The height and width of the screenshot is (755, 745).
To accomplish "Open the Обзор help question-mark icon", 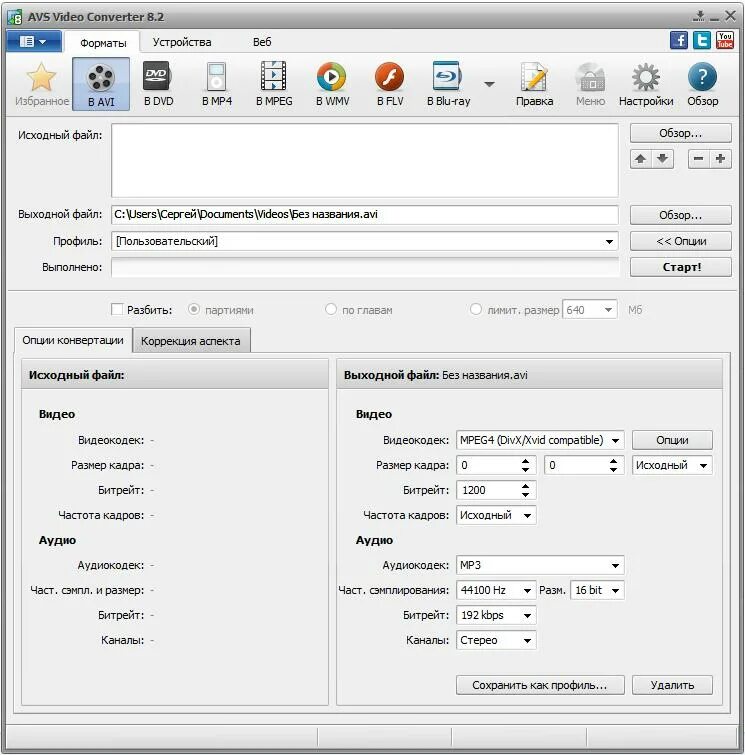I will tap(703, 84).
